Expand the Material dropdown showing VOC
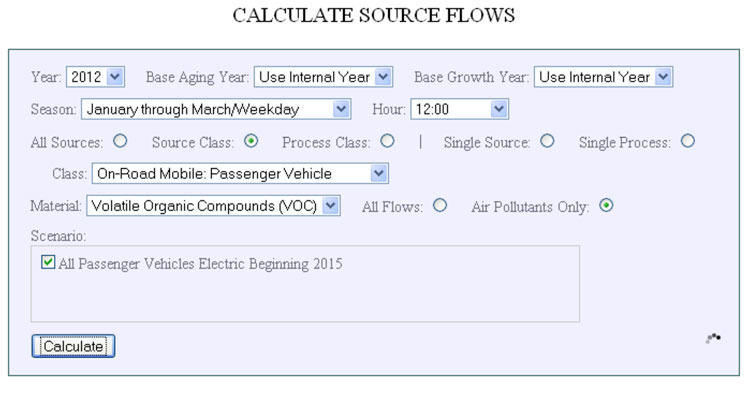 (x=213, y=206)
